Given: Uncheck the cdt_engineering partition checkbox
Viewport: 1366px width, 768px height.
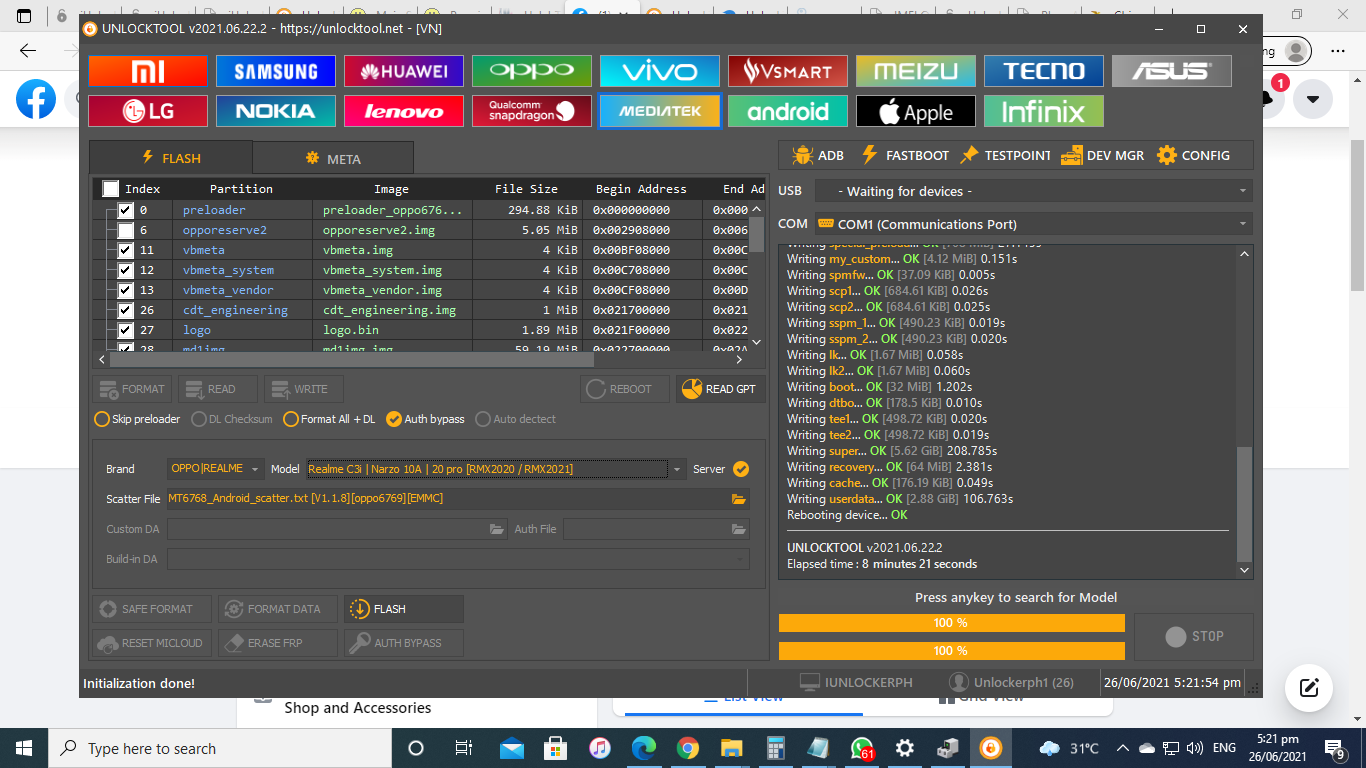Looking at the screenshot, I should (125, 310).
